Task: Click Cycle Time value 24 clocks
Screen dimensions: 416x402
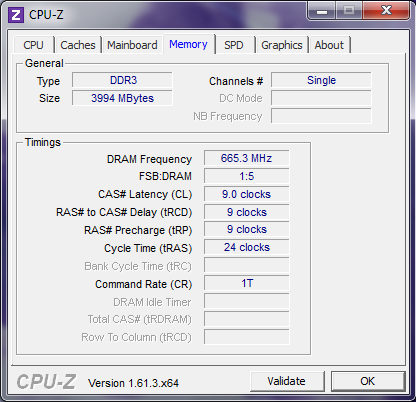Action: [247, 247]
